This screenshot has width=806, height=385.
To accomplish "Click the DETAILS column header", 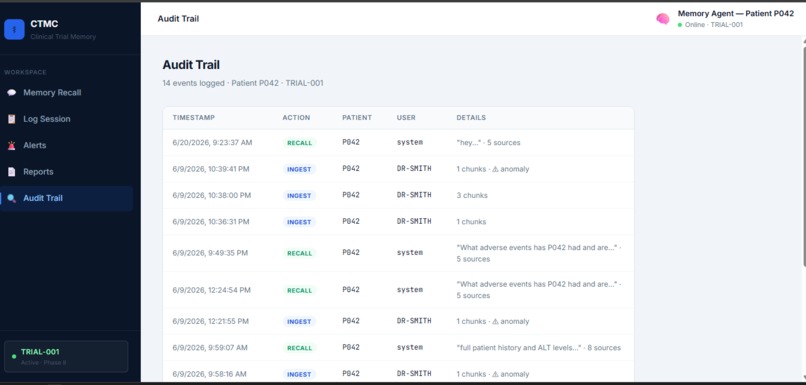I will pyautogui.click(x=471, y=118).
